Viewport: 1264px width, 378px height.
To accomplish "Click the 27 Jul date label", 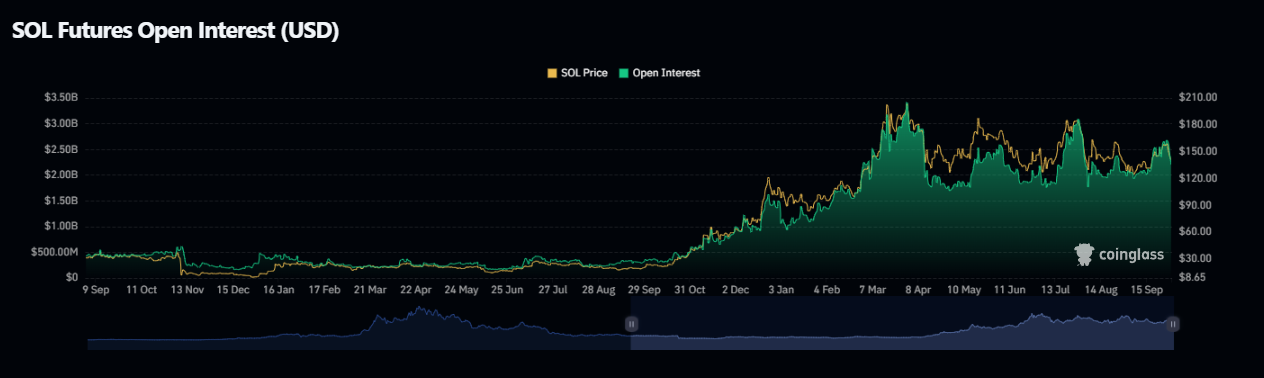I will [553, 290].
